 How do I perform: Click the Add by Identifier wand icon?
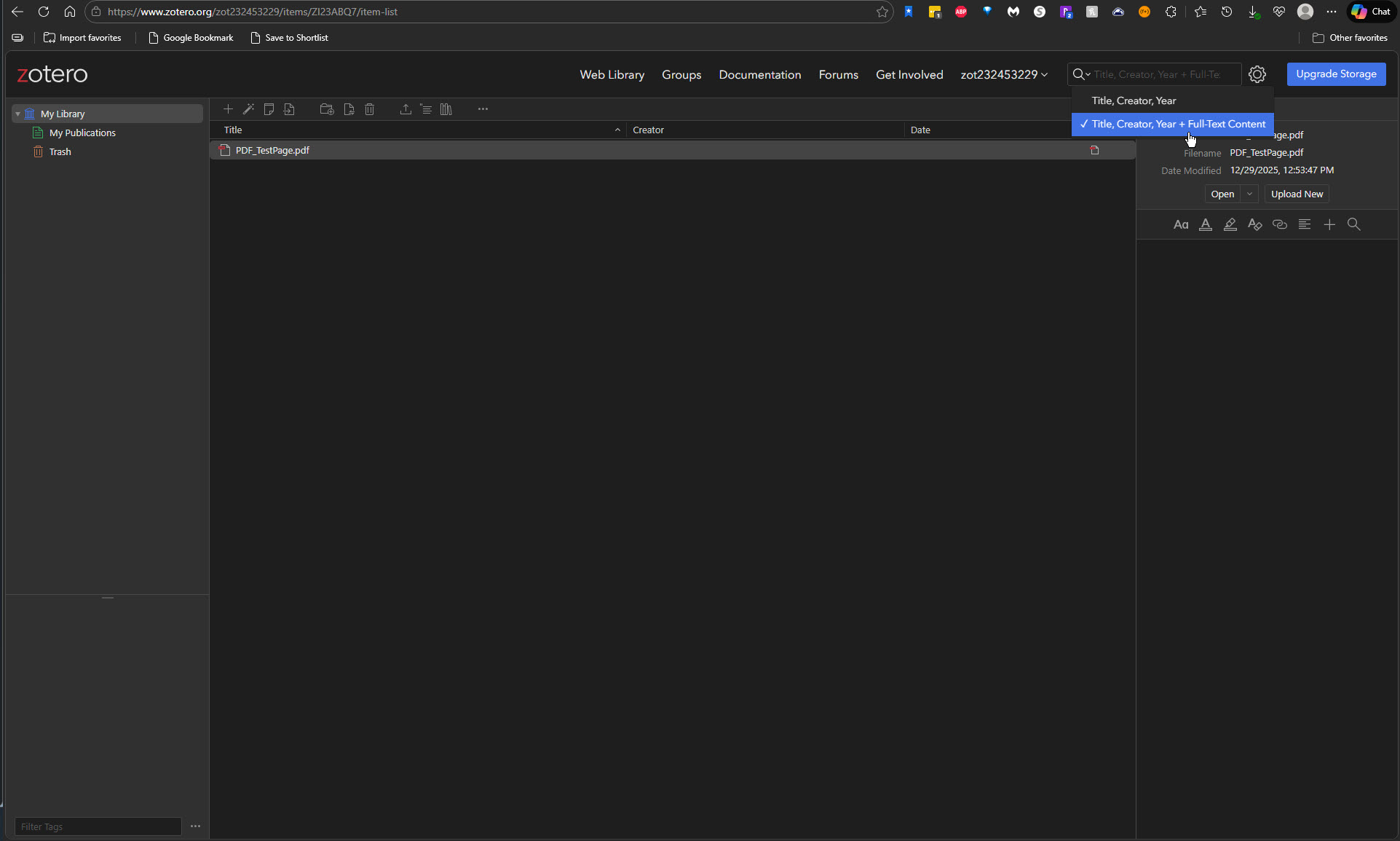point(248,109)
